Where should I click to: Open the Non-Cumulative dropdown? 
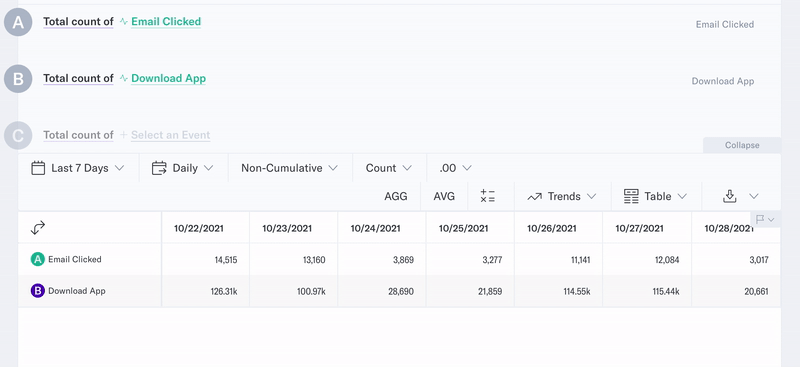(289, 168)
